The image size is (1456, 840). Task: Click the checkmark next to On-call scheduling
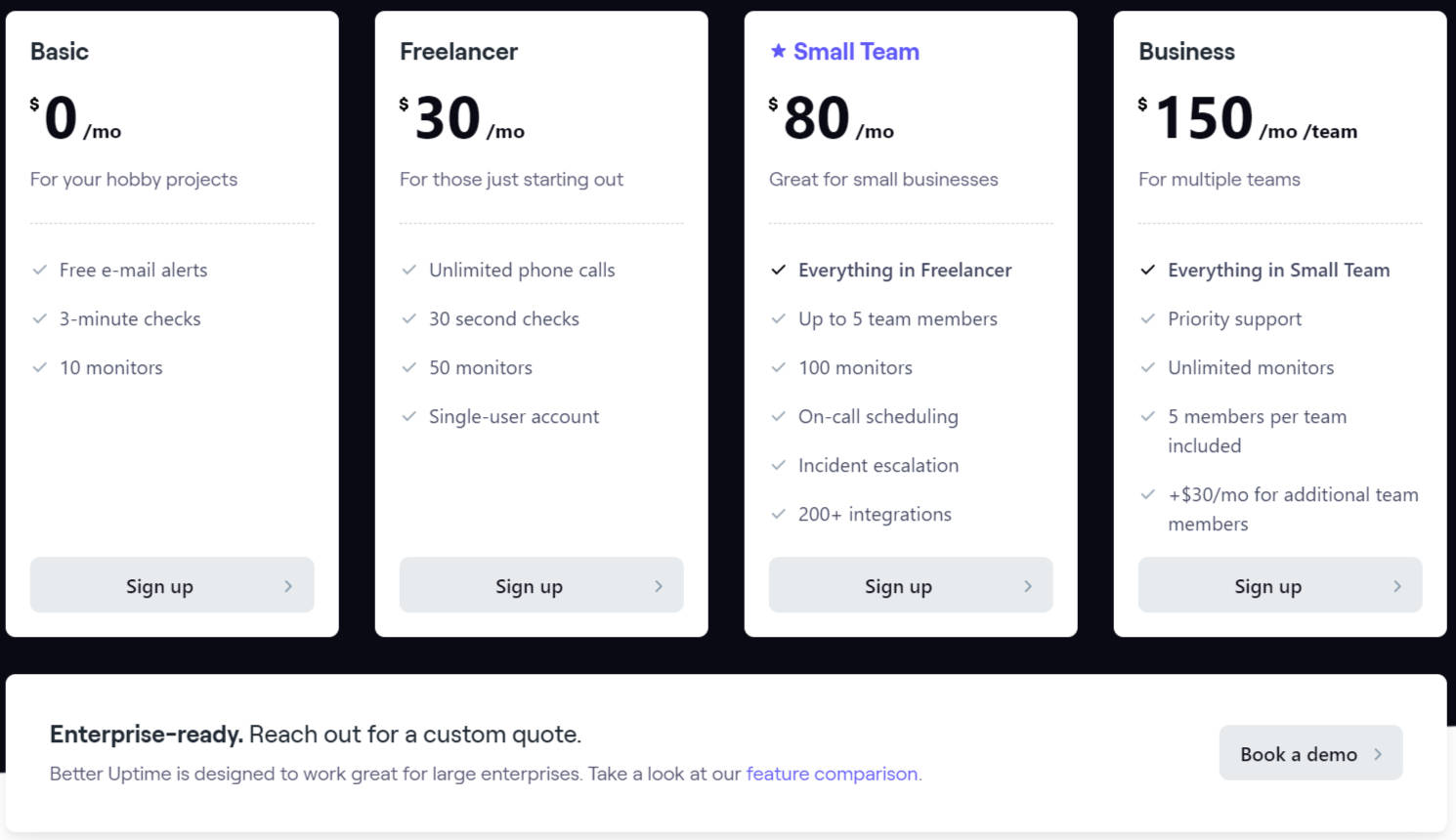coord(778,416)
